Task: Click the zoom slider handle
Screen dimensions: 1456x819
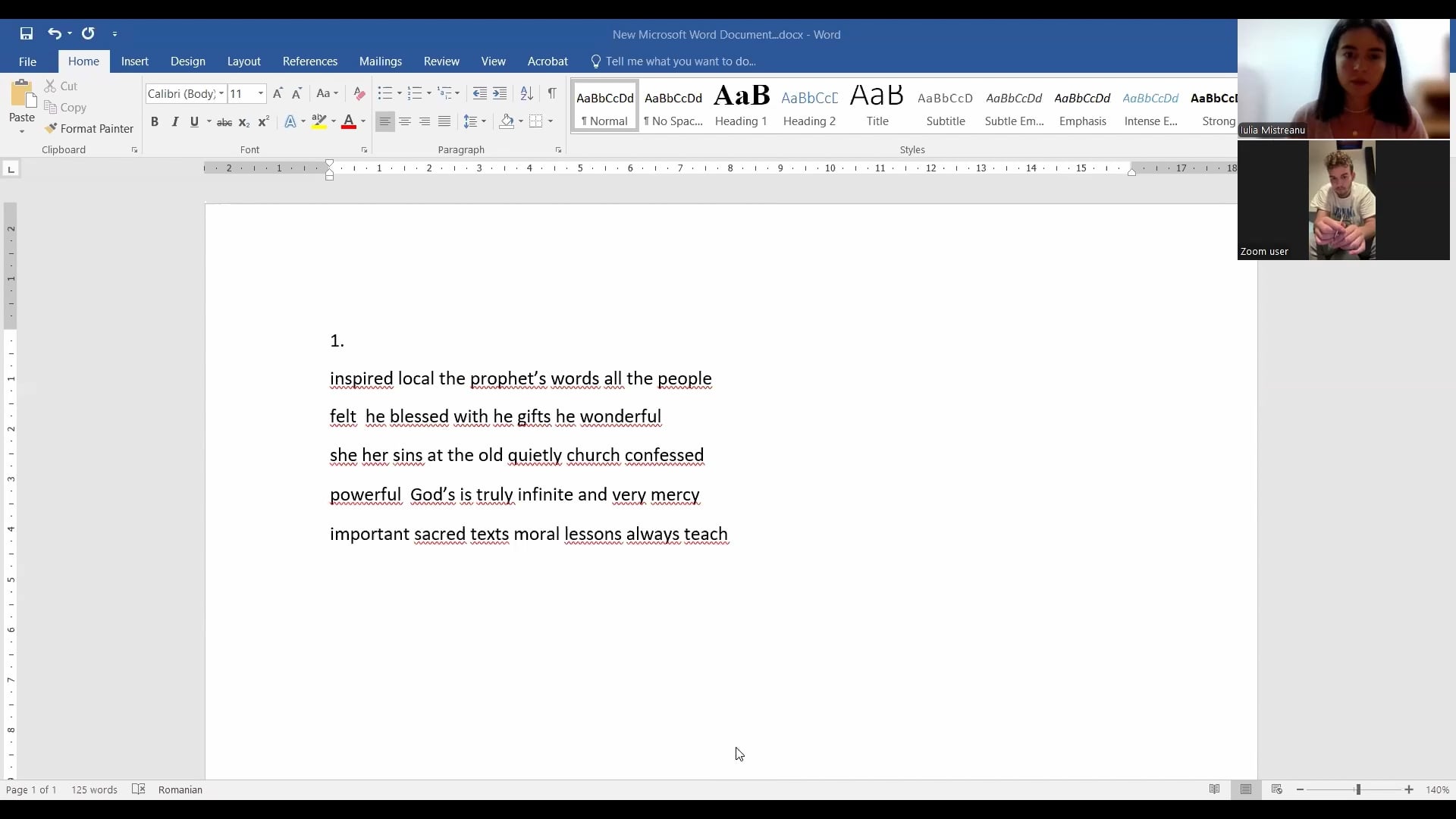Action: tap(1358, 789)
